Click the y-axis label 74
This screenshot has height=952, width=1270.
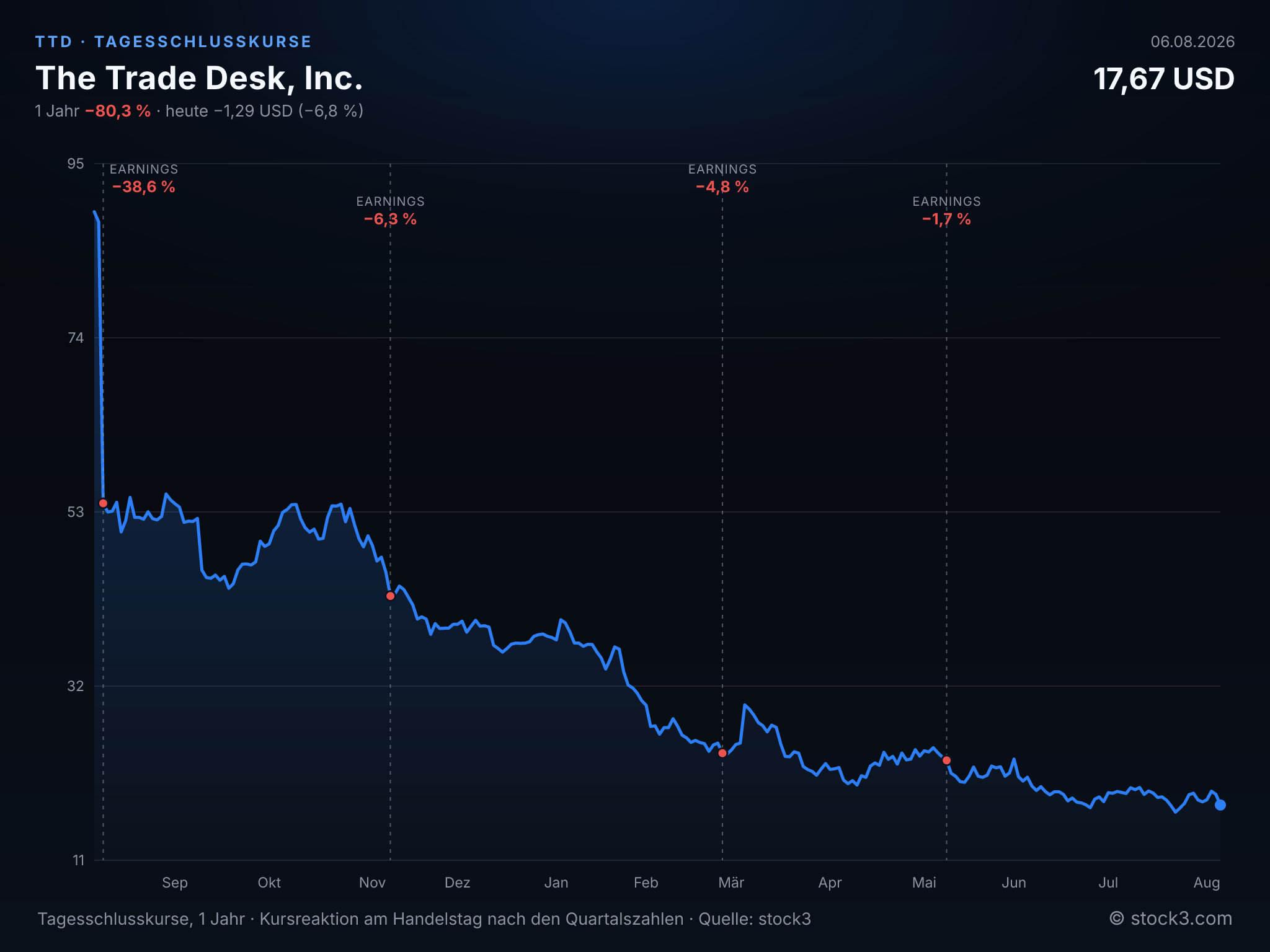pyautogui.click(x=76, y=338)
